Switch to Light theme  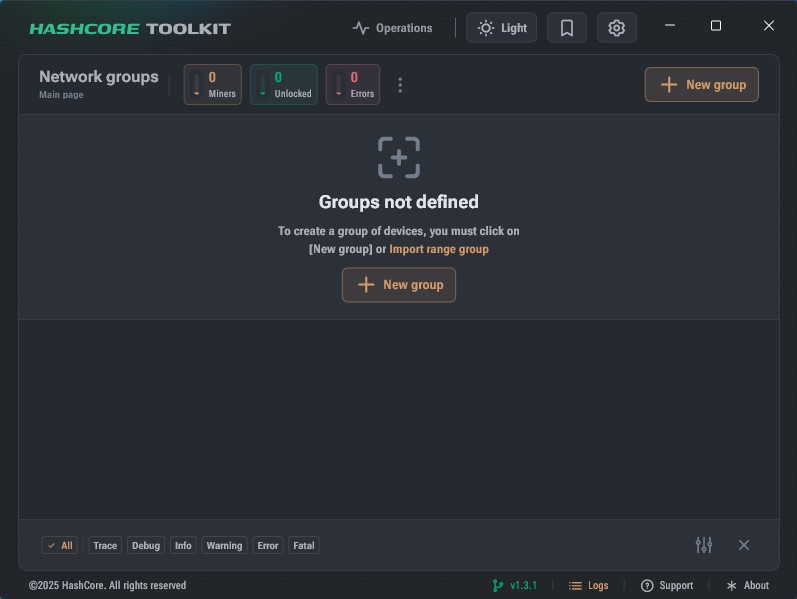pyautogui.click(x=502, y=28)
